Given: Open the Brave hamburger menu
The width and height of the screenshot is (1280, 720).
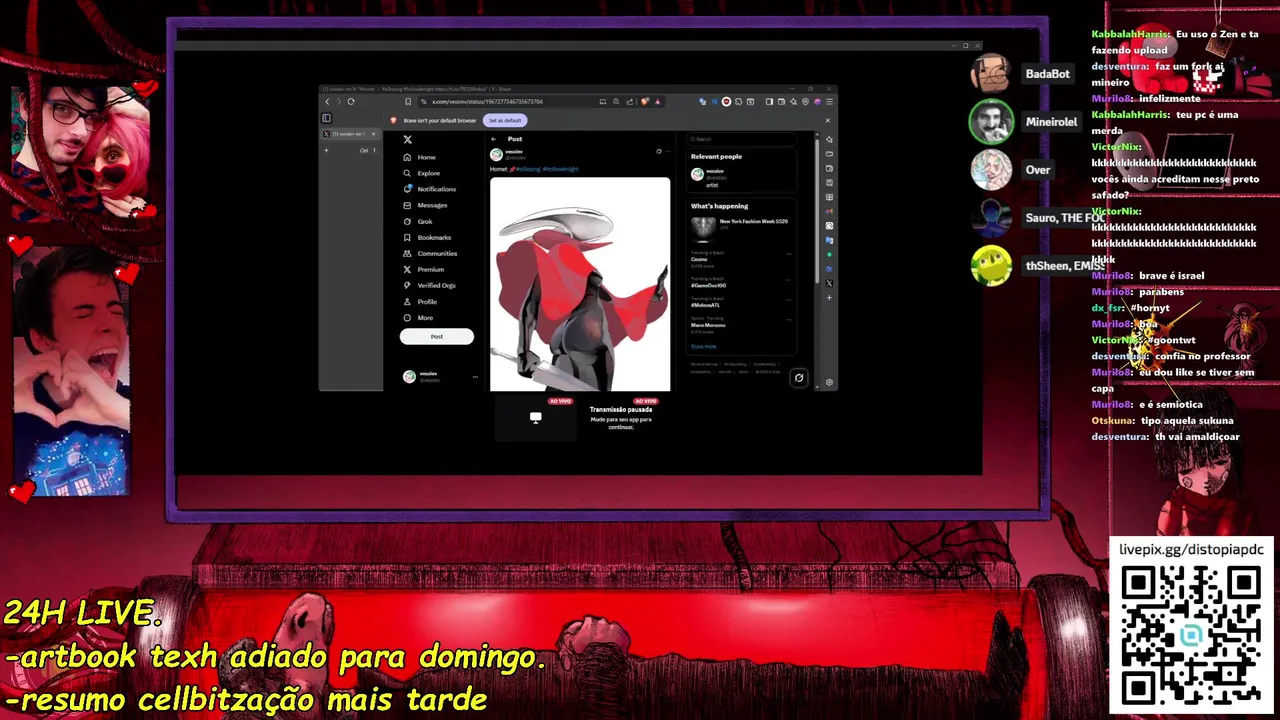Looking at the screenshot, I should [829, 101].
